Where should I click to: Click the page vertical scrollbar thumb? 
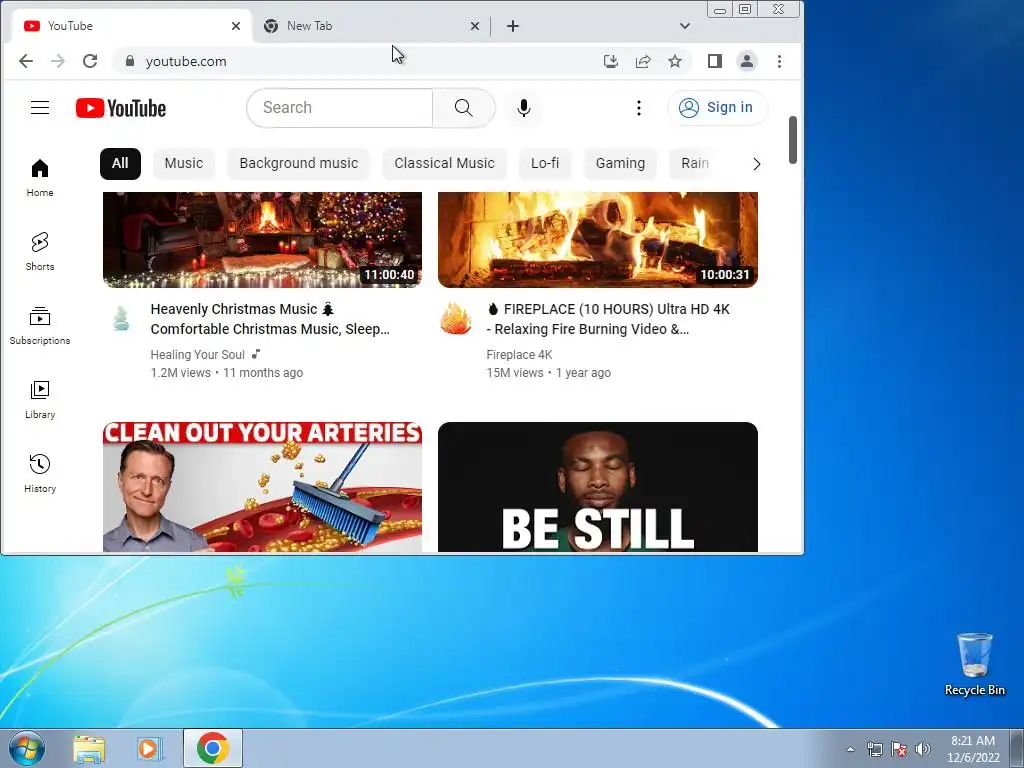pos(793,140)
